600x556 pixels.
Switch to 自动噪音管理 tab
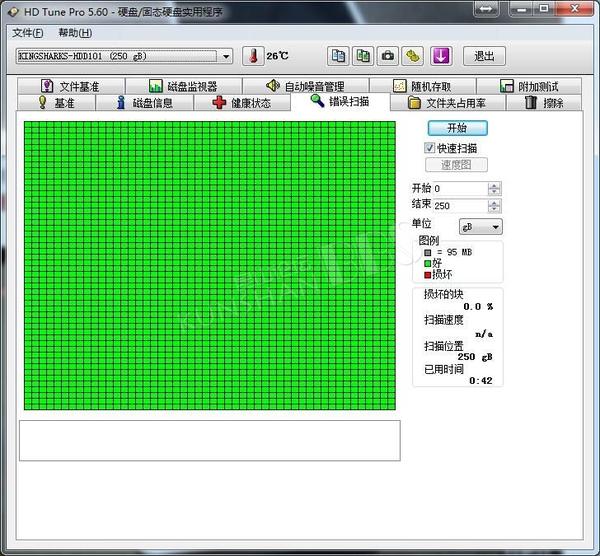(306, 86)
